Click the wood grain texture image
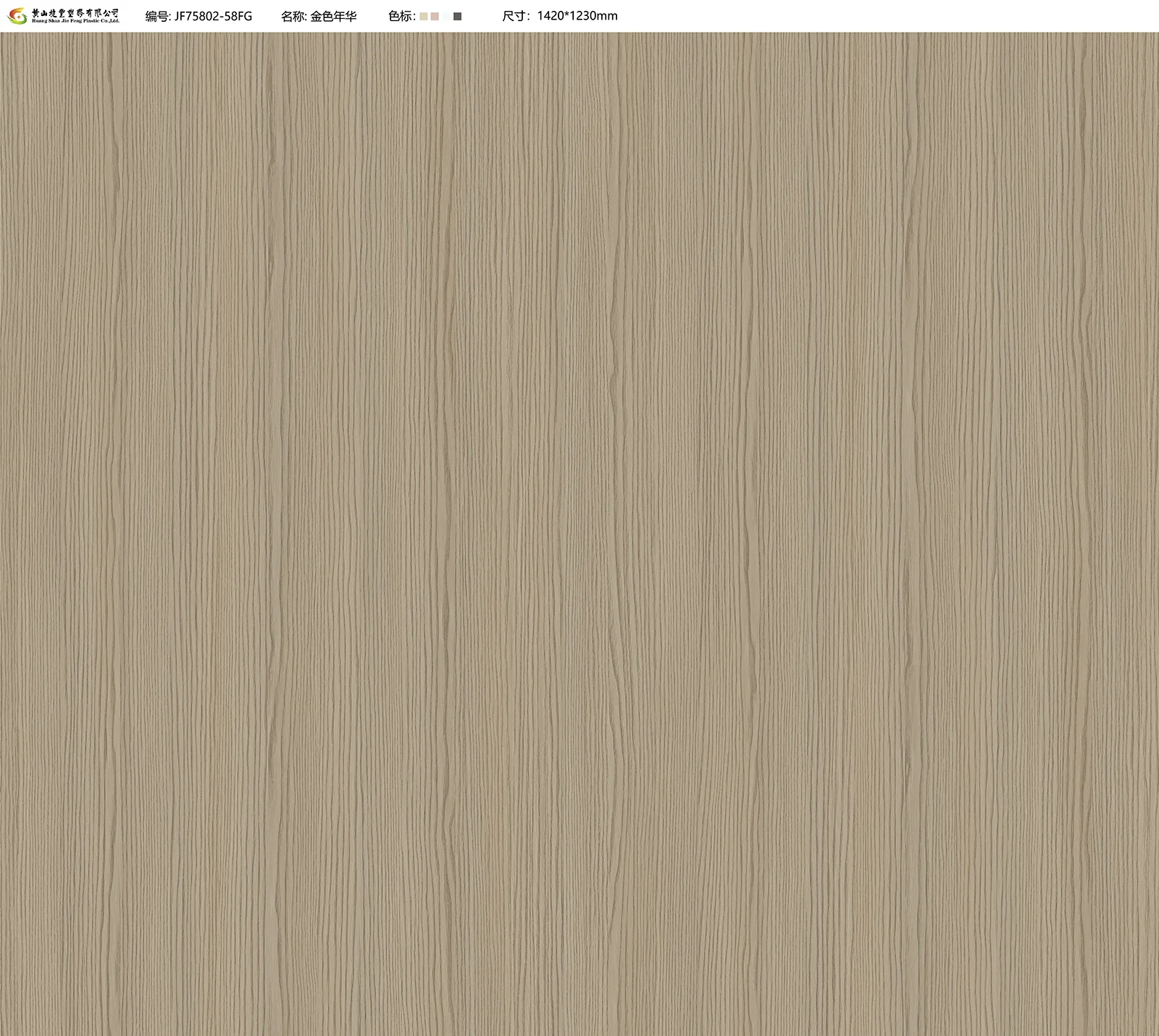The height and width of the screenshot is (1036, 1159). point(579,533)
